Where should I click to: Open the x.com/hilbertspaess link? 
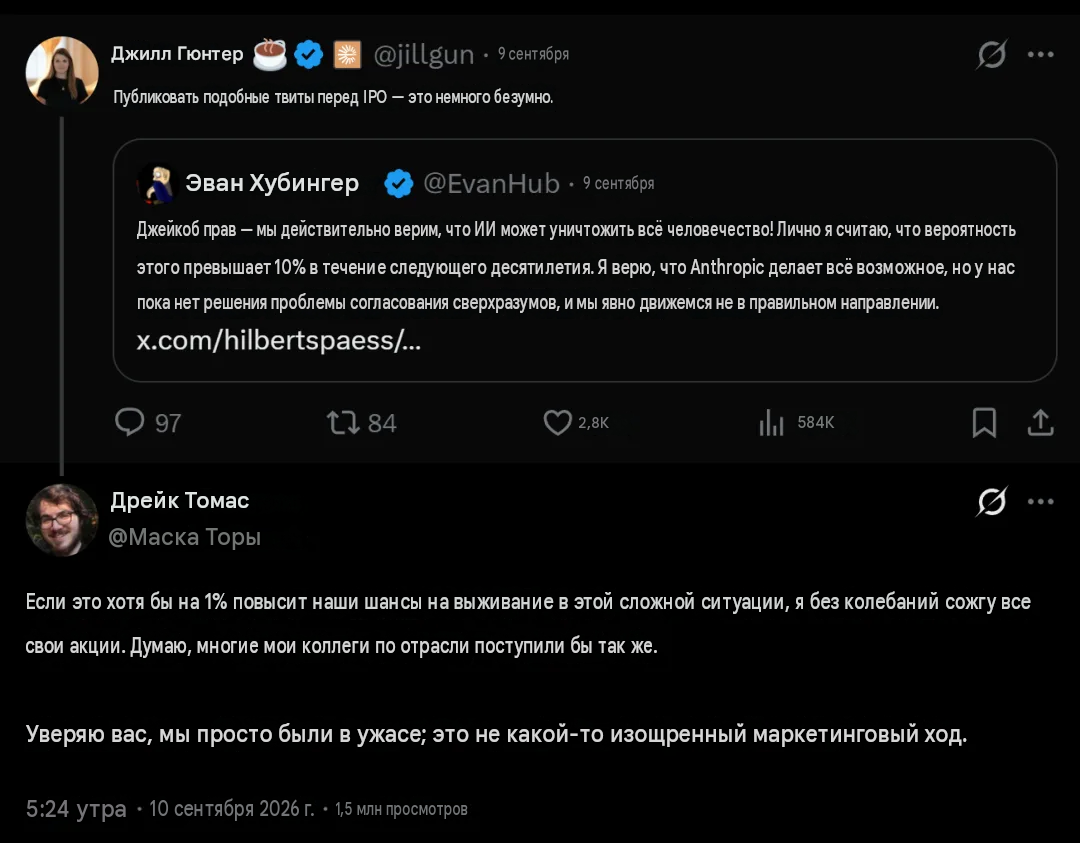[278, 340]
